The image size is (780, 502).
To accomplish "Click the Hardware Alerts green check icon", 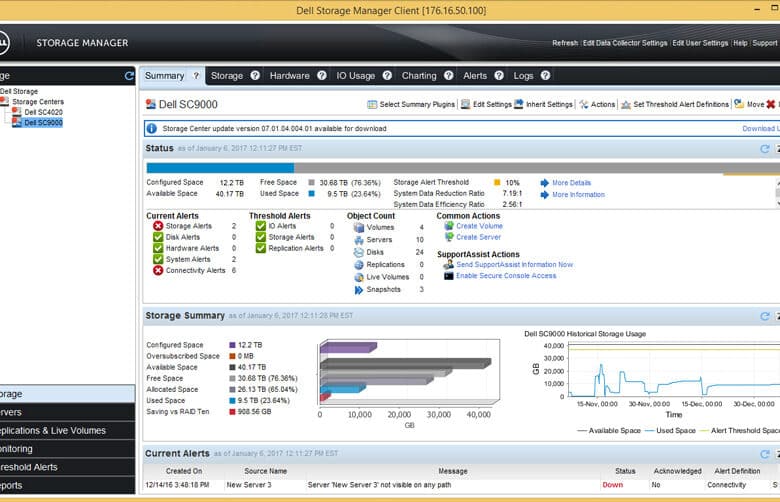I will (158, 248).
